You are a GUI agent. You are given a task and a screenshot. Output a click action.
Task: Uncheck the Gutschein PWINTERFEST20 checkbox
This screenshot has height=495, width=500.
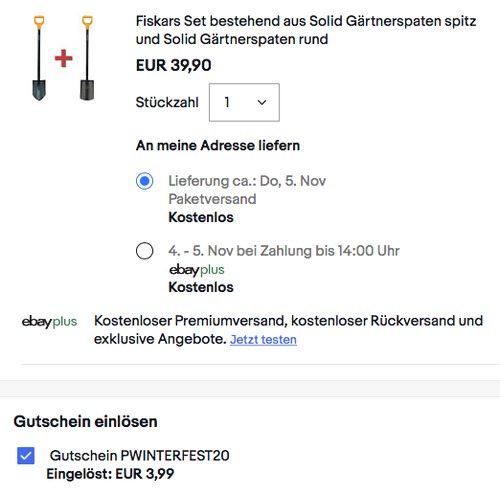coord(26,456)
